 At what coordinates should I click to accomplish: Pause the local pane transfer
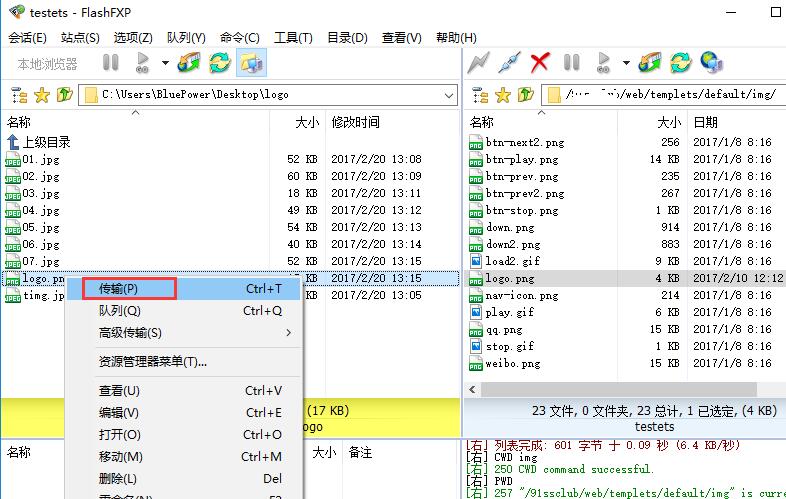point(111,63)
